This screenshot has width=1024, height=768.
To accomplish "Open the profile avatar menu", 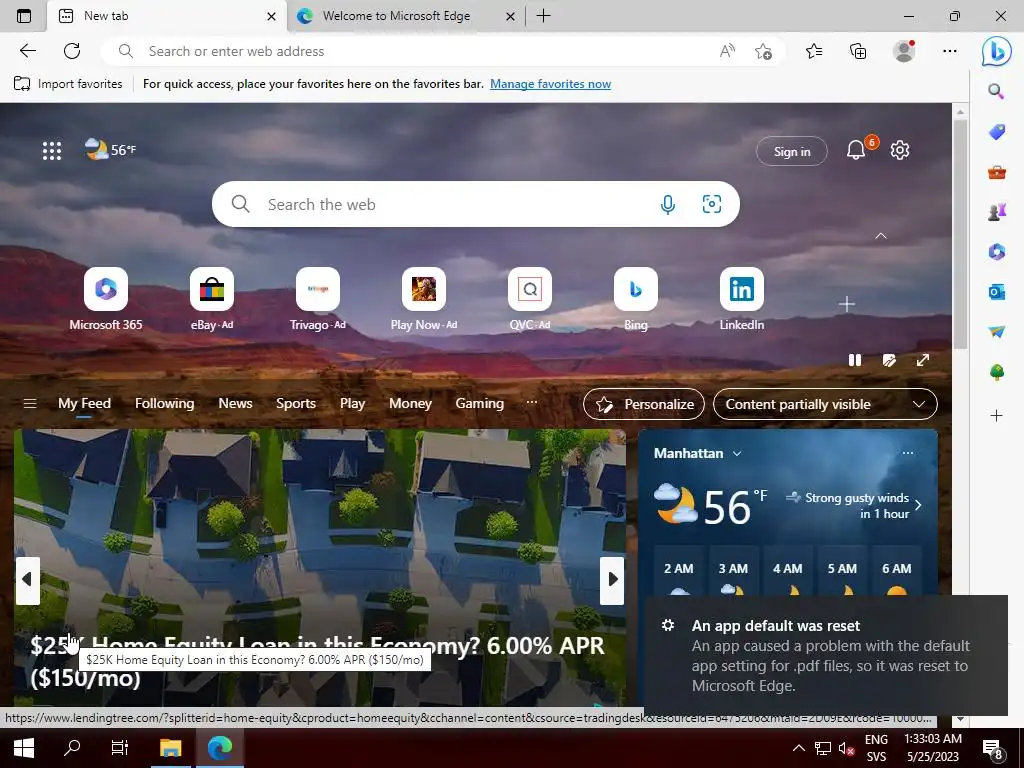I will click(904, 51).
